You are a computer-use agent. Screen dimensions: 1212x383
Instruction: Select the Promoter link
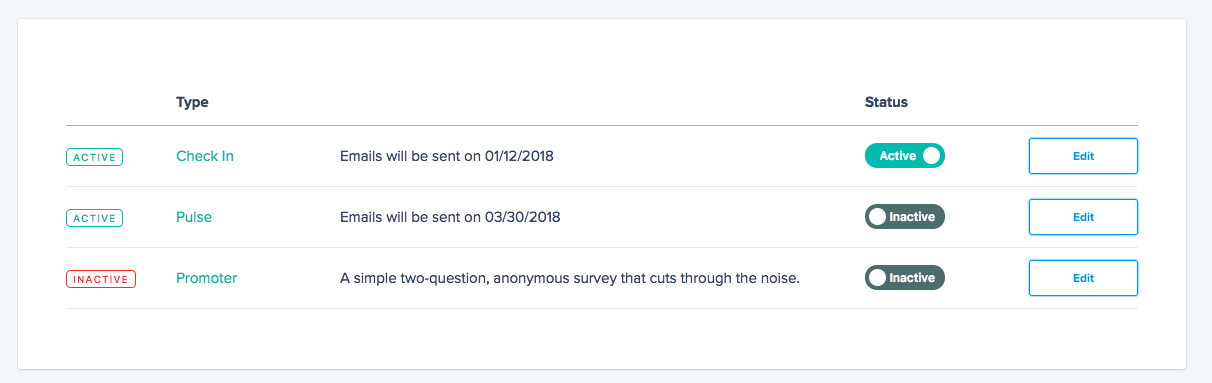point(207,278)
